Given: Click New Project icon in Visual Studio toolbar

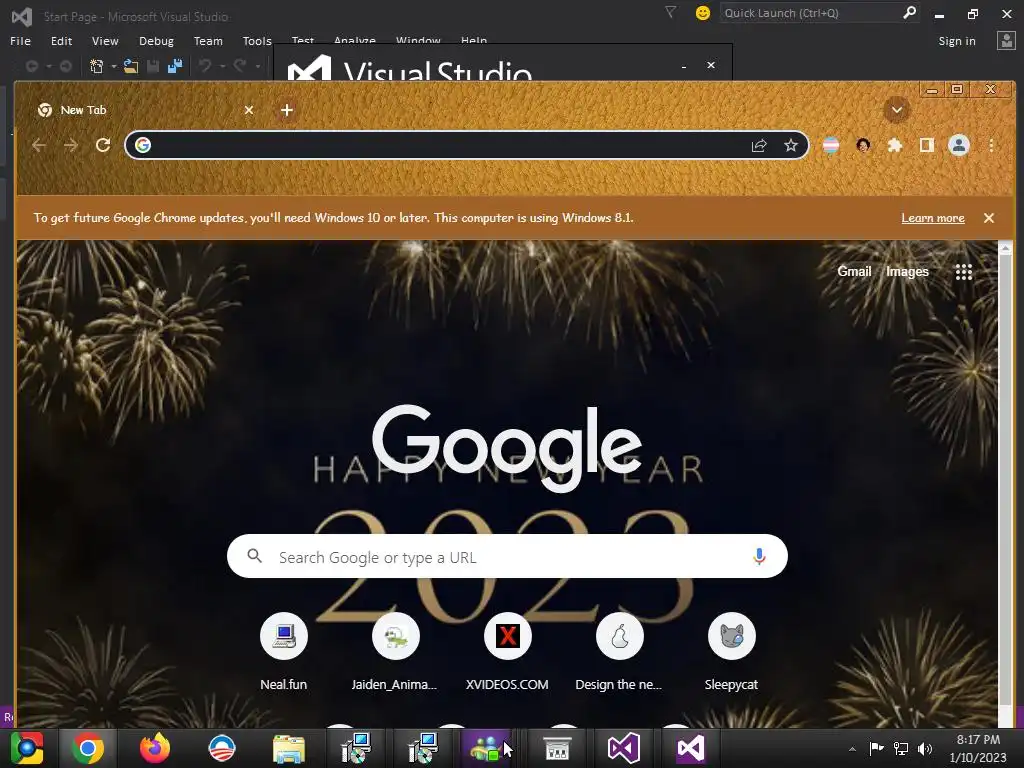Looking at the screenshot, I should 97,66.
